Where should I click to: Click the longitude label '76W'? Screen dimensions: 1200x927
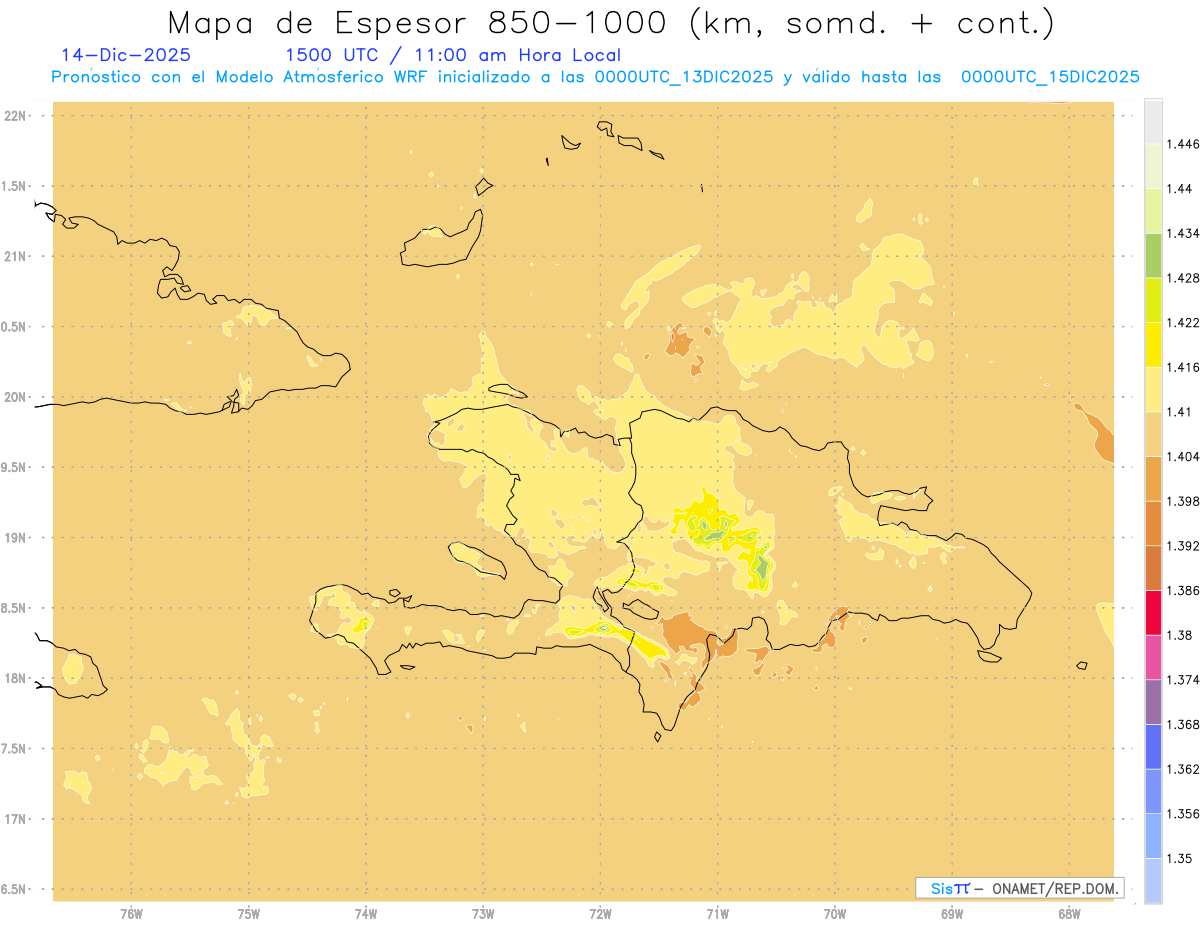(131, 913)
